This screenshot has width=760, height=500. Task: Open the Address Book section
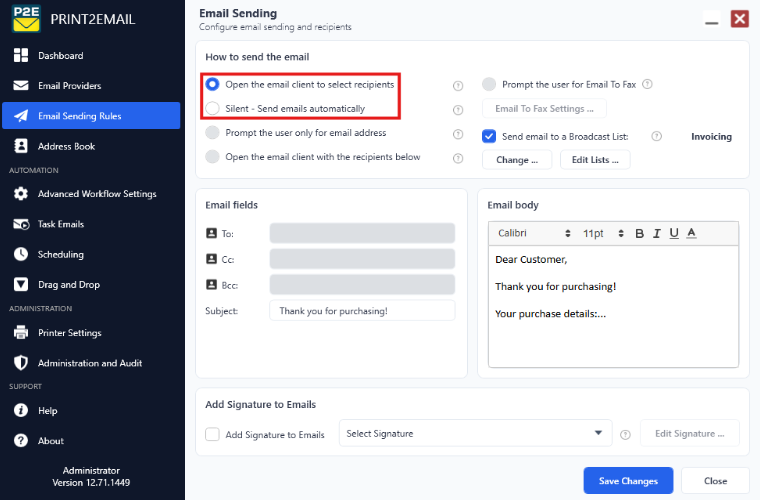pyautogui.click(x=91, y=146)
